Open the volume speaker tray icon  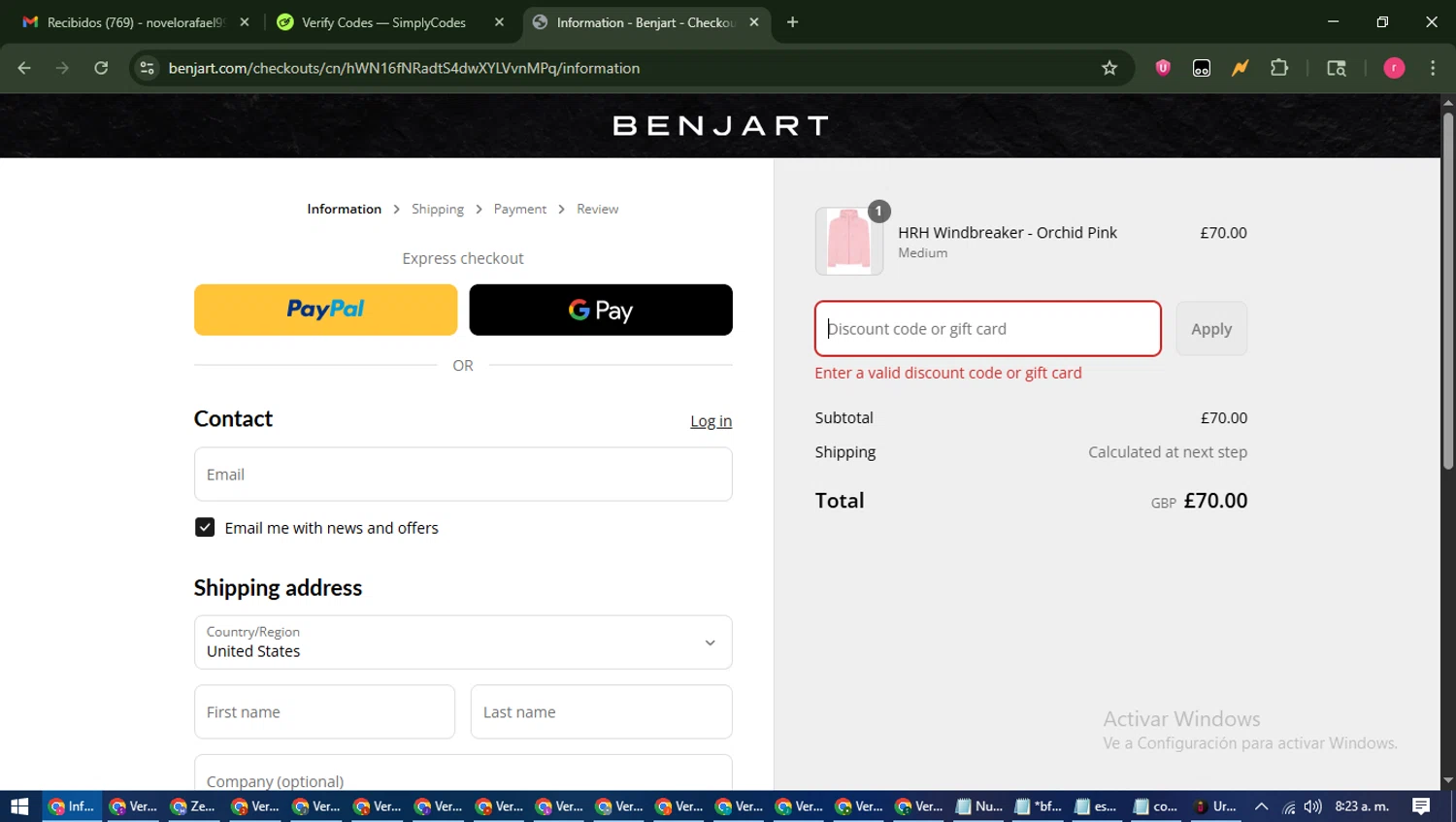(1313, 806)
